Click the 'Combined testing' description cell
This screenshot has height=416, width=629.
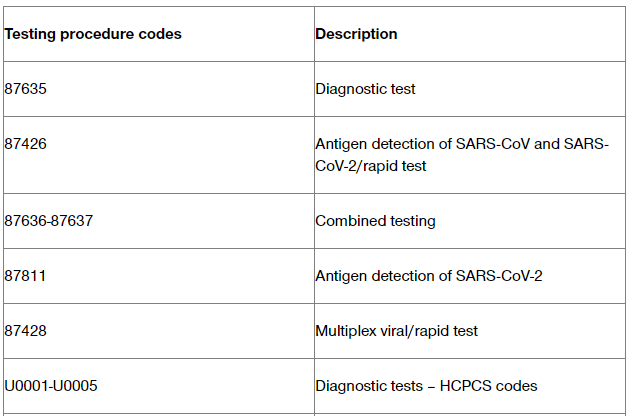pos(375,221)
